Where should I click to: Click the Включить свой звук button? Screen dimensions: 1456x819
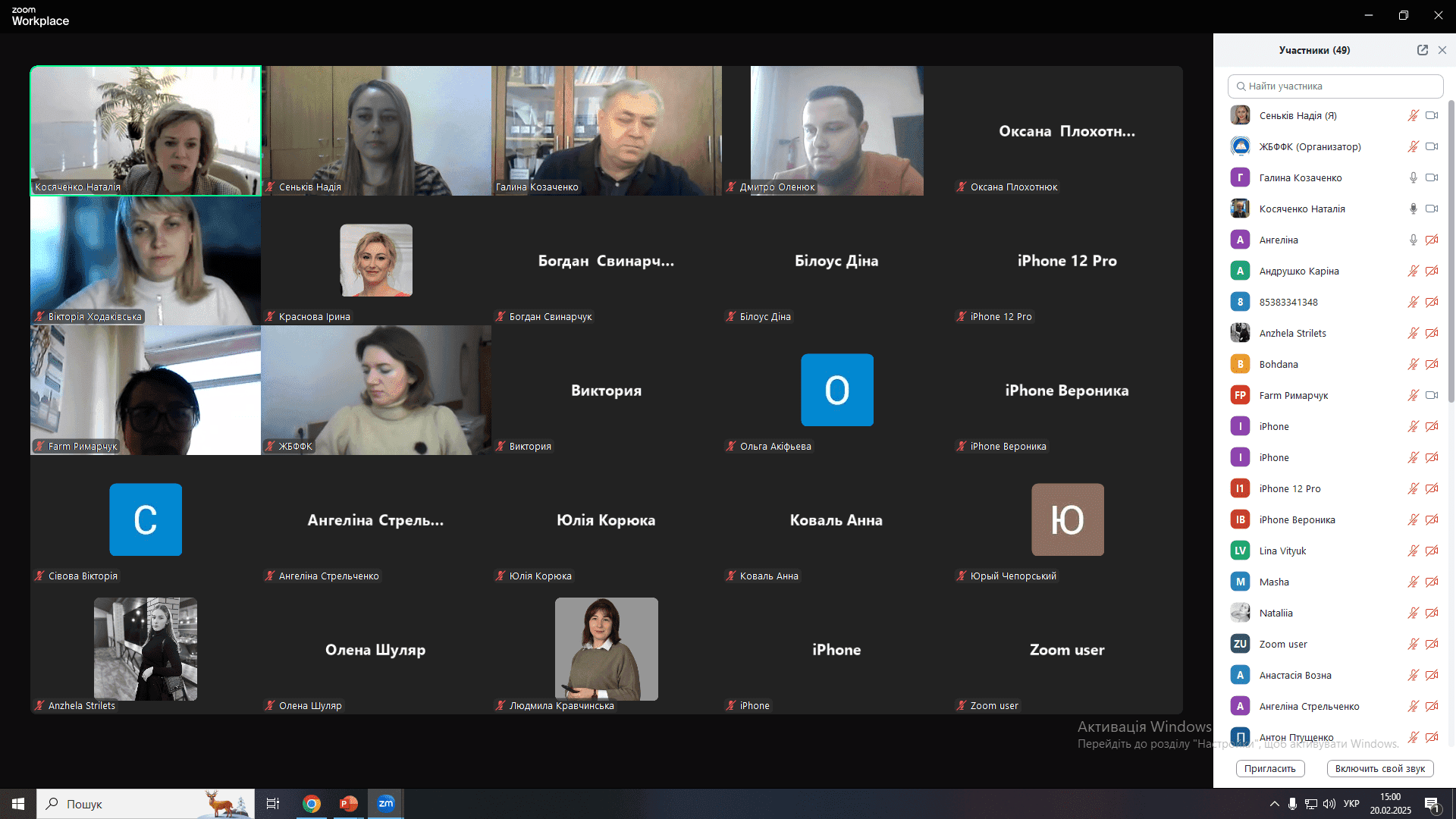(1380, 768)
